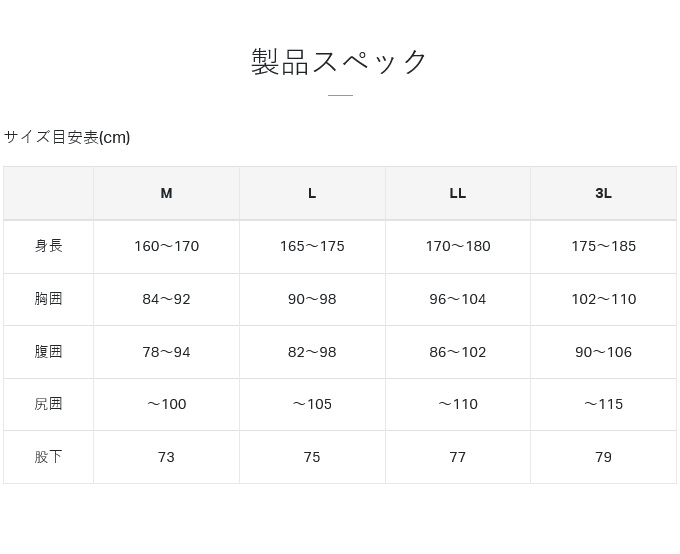Viewport: 680px width, 554px height.
Task: Click the inseam value 77 for LL
Action: click(457, 457)
